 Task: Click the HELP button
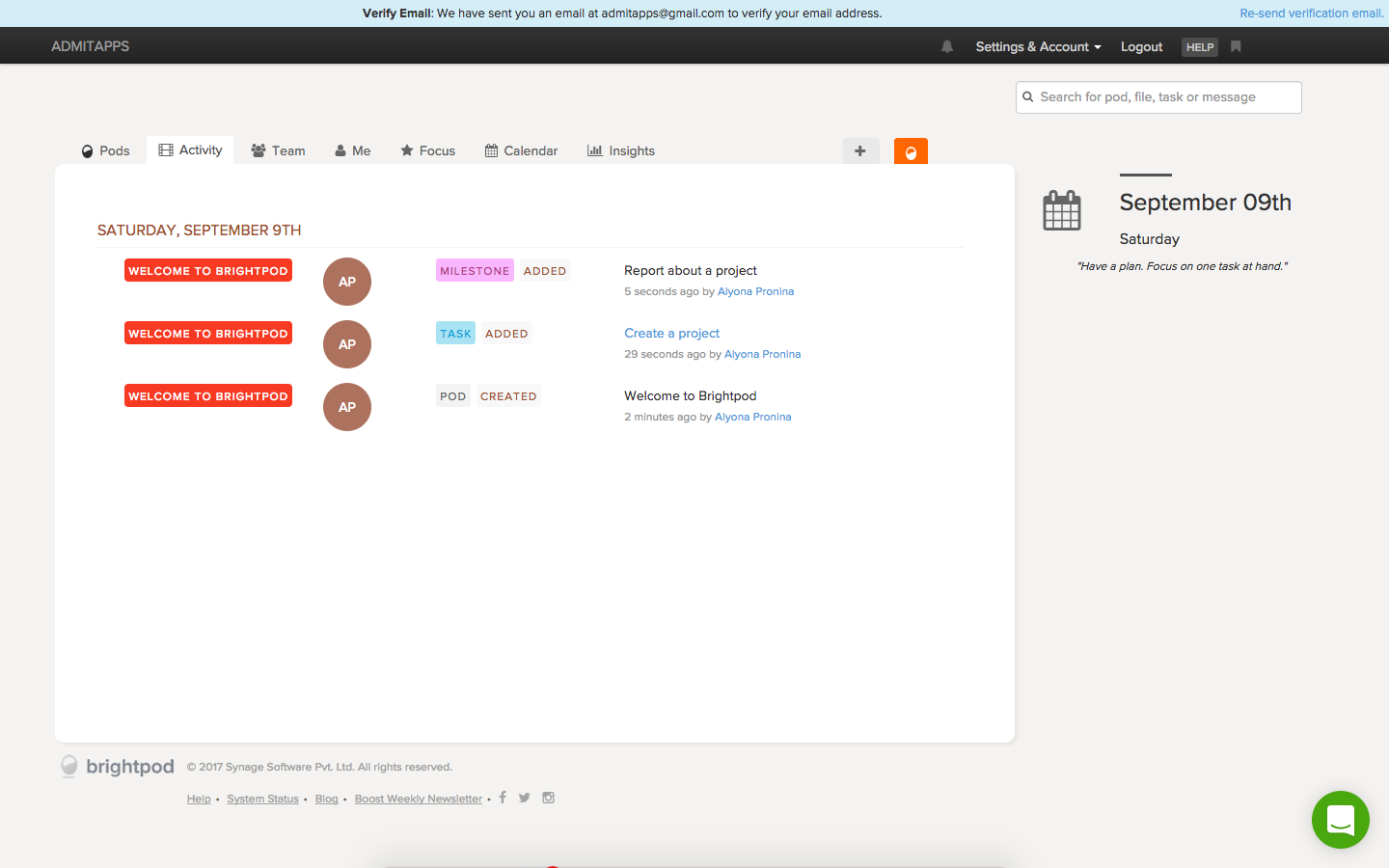(x=1200, y=47)
